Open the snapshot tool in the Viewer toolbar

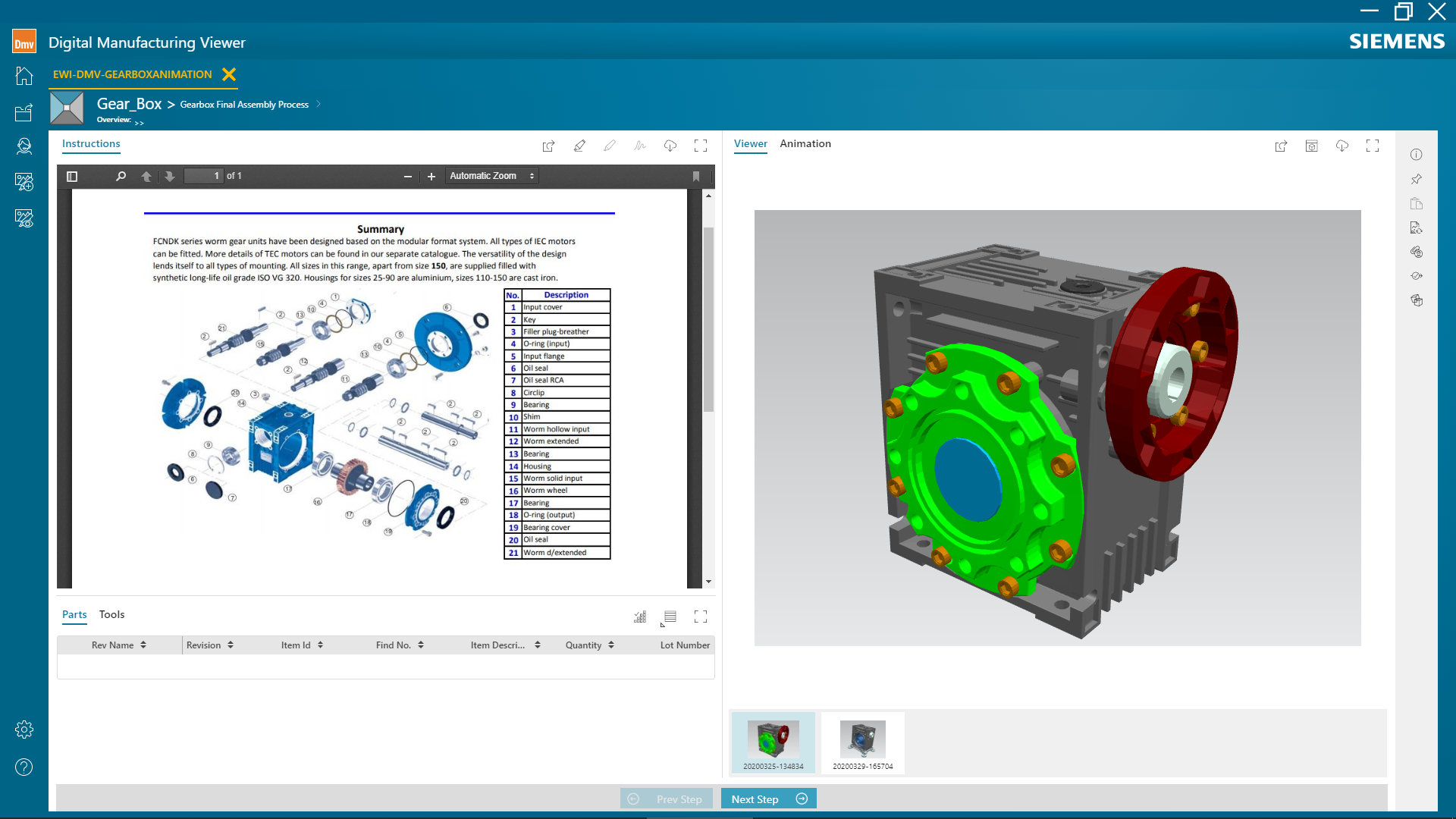click(x=1312, y=145)
